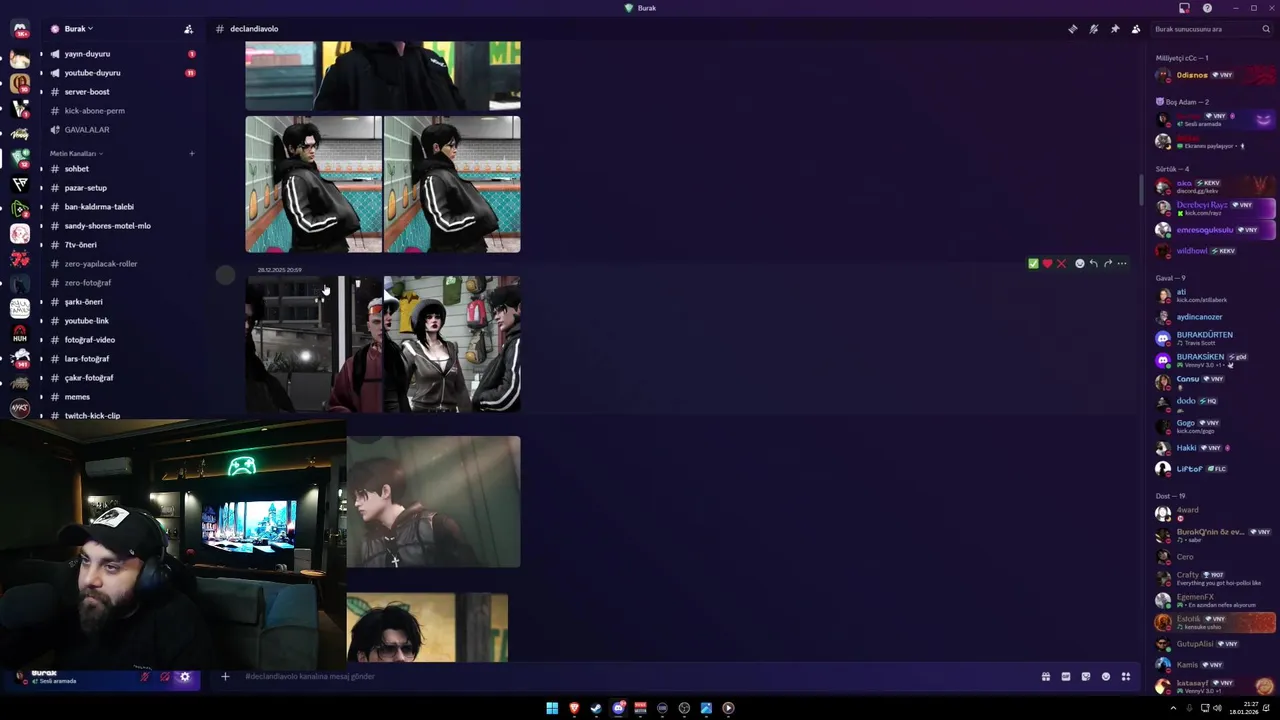Expand the arrow beside memes channel
The width and height of the screenshot is (1280, 720).
41,397
